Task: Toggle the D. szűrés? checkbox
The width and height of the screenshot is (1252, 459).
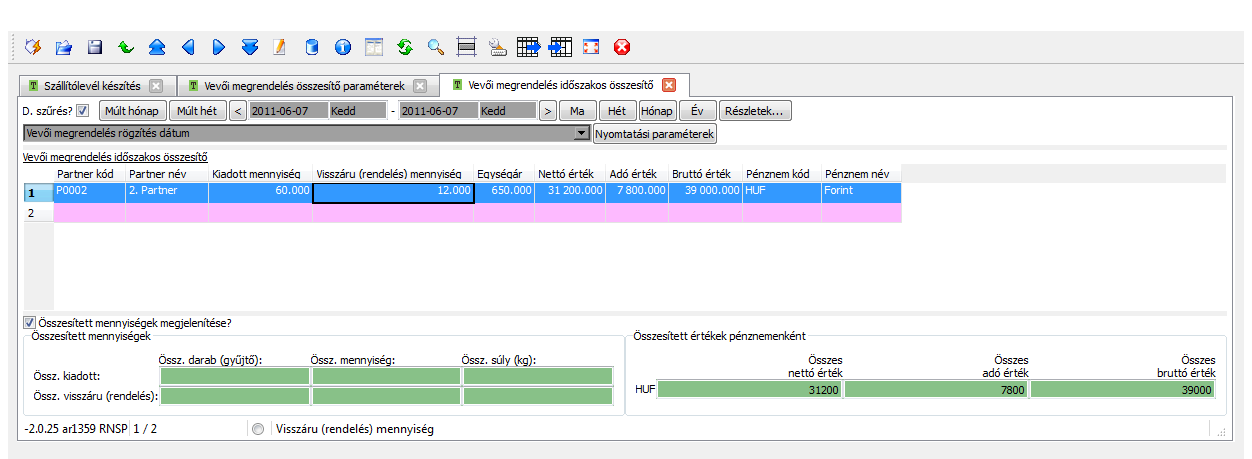Action: pyautogui.click(x=83, y=111)
